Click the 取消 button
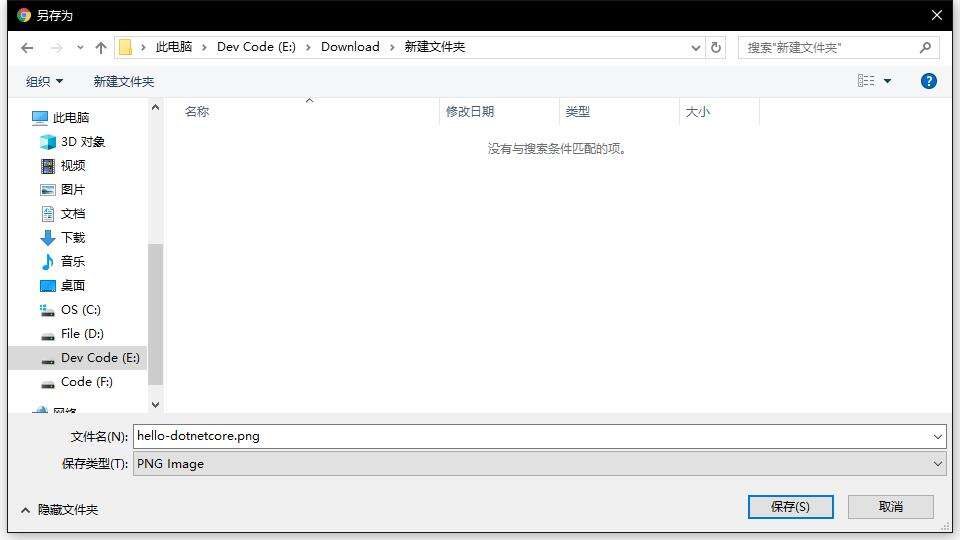 [x=890, y=507]
